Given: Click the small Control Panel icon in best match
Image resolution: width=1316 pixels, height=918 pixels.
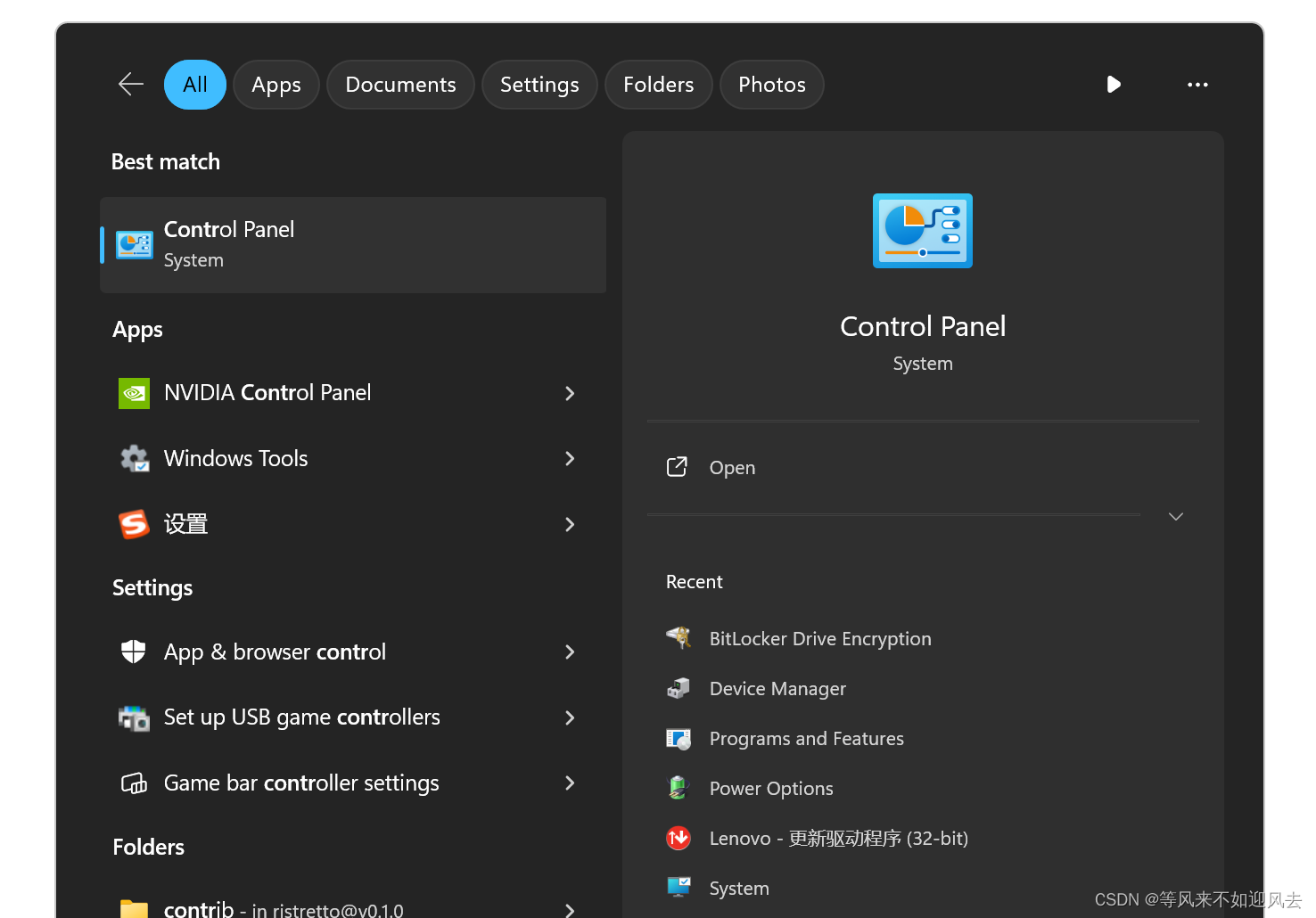Looking at the screenshot, I should tap(135, 245).
